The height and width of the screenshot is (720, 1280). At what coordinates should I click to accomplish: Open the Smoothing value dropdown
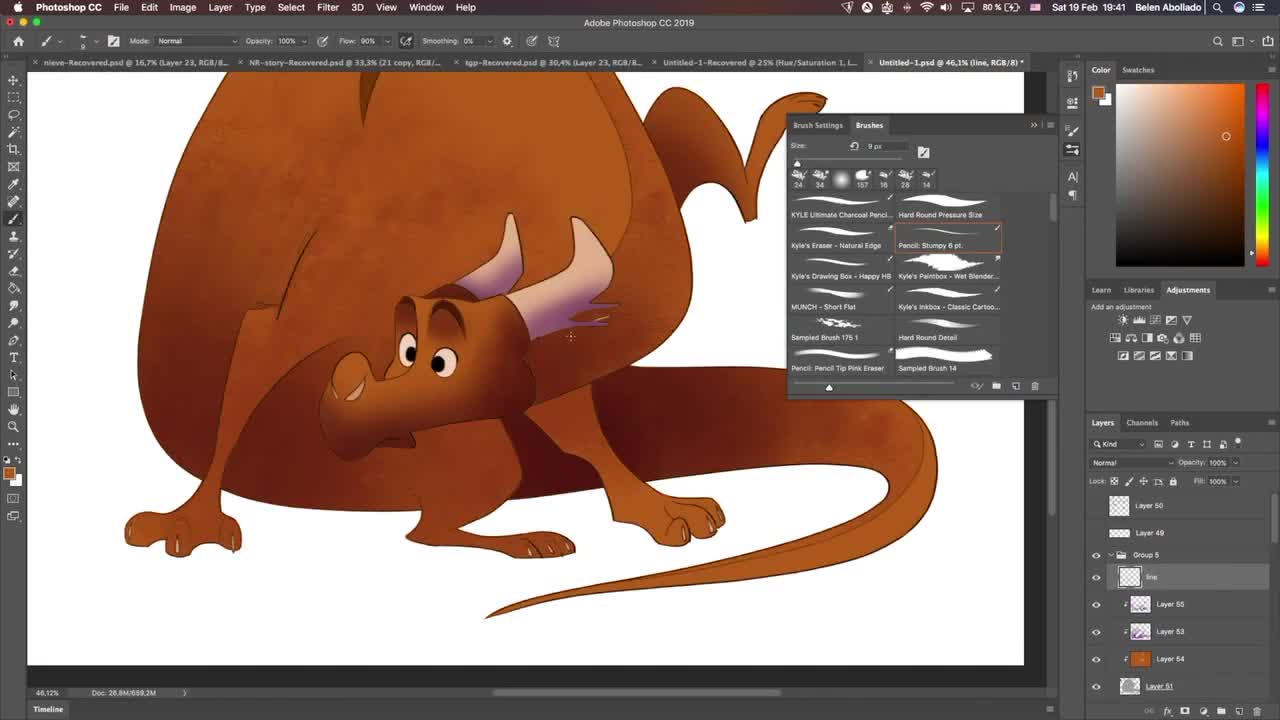[491, 41]
